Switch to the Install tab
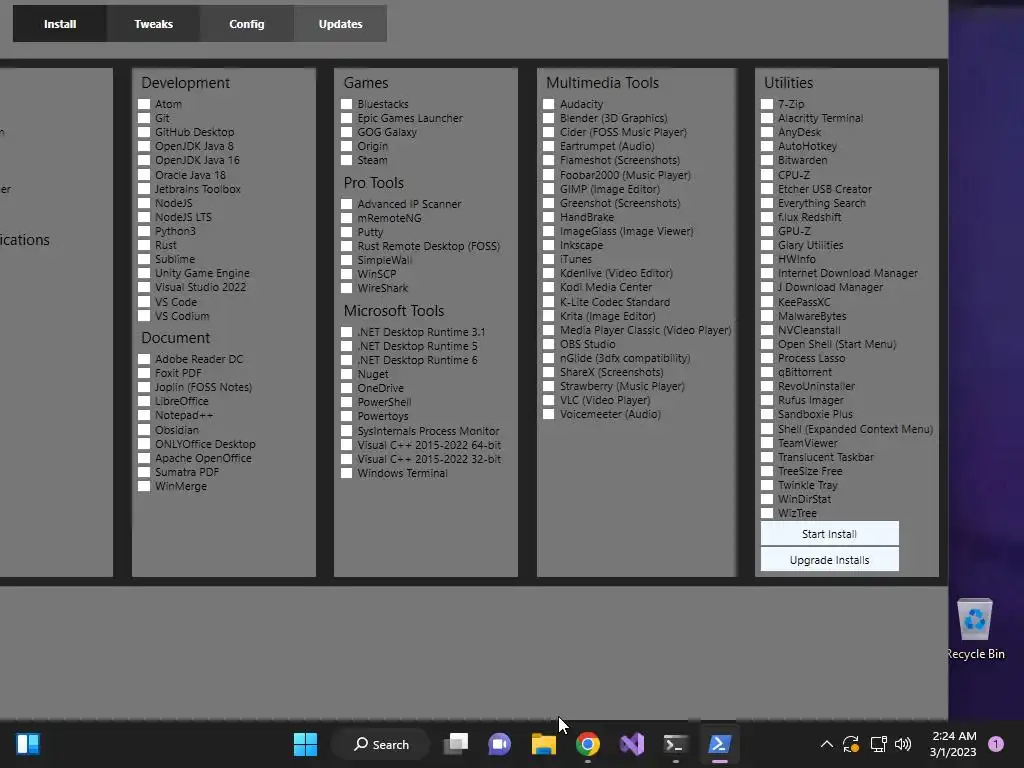The image size is (1024, 768). coord(60,24)
